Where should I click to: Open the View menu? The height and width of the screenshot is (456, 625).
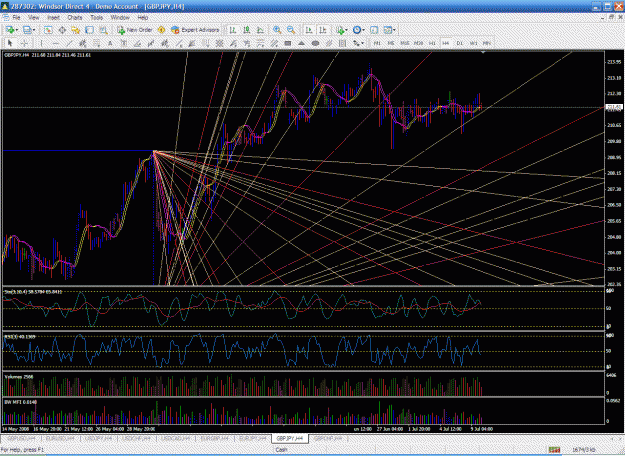tap(34, 18)
